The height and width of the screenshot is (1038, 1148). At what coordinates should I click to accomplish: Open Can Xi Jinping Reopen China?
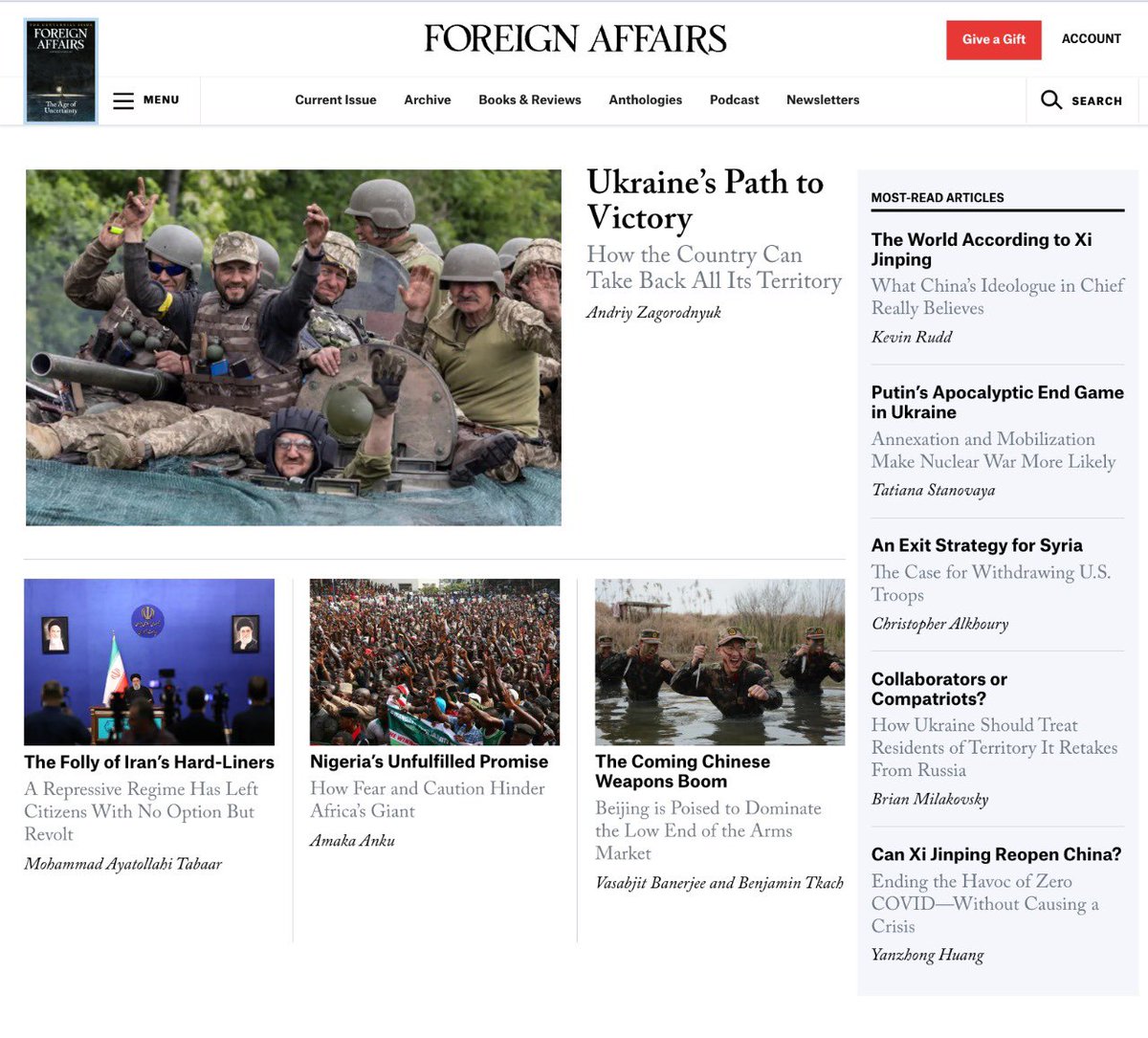[x=996, y=854]
